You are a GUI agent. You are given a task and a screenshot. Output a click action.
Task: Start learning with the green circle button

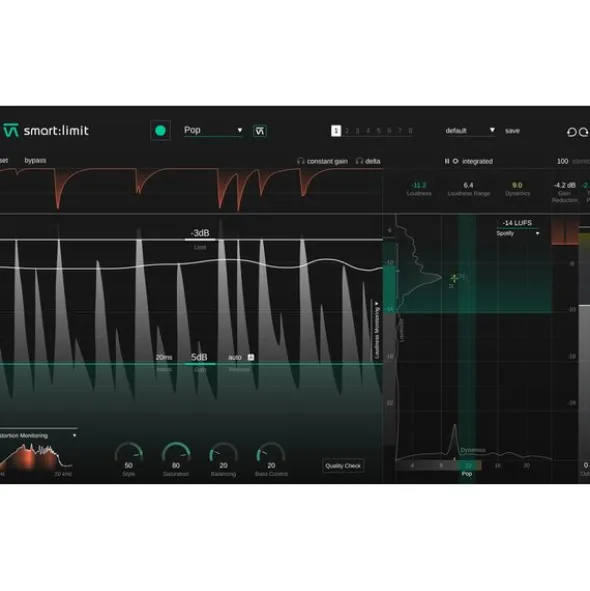(160, 130)
